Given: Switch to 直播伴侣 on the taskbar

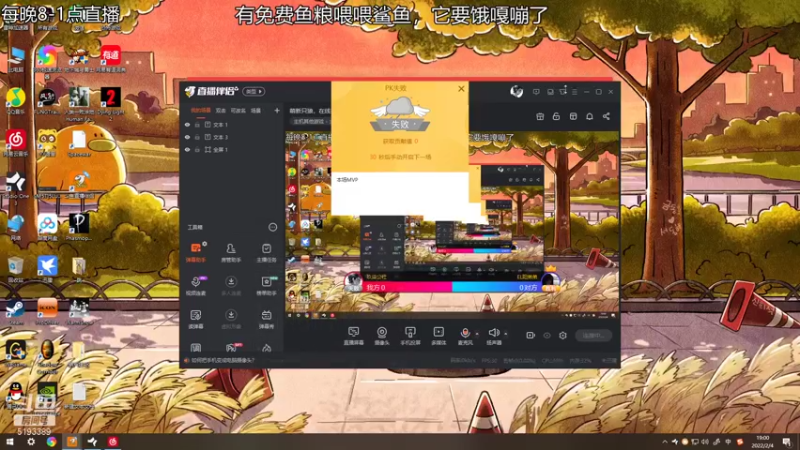Looking at the screenshot, I should [x=72, y=441].
